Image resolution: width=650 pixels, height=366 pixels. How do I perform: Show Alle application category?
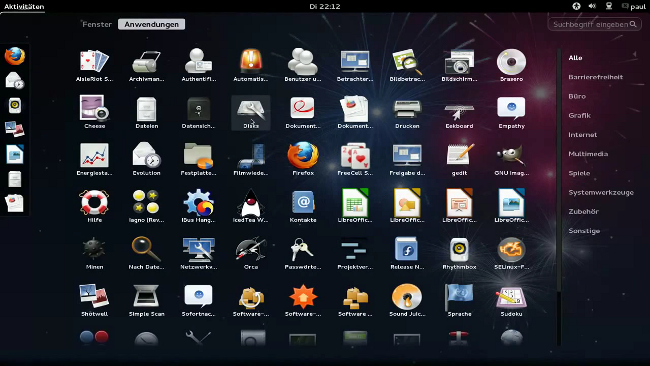point(575,58)
